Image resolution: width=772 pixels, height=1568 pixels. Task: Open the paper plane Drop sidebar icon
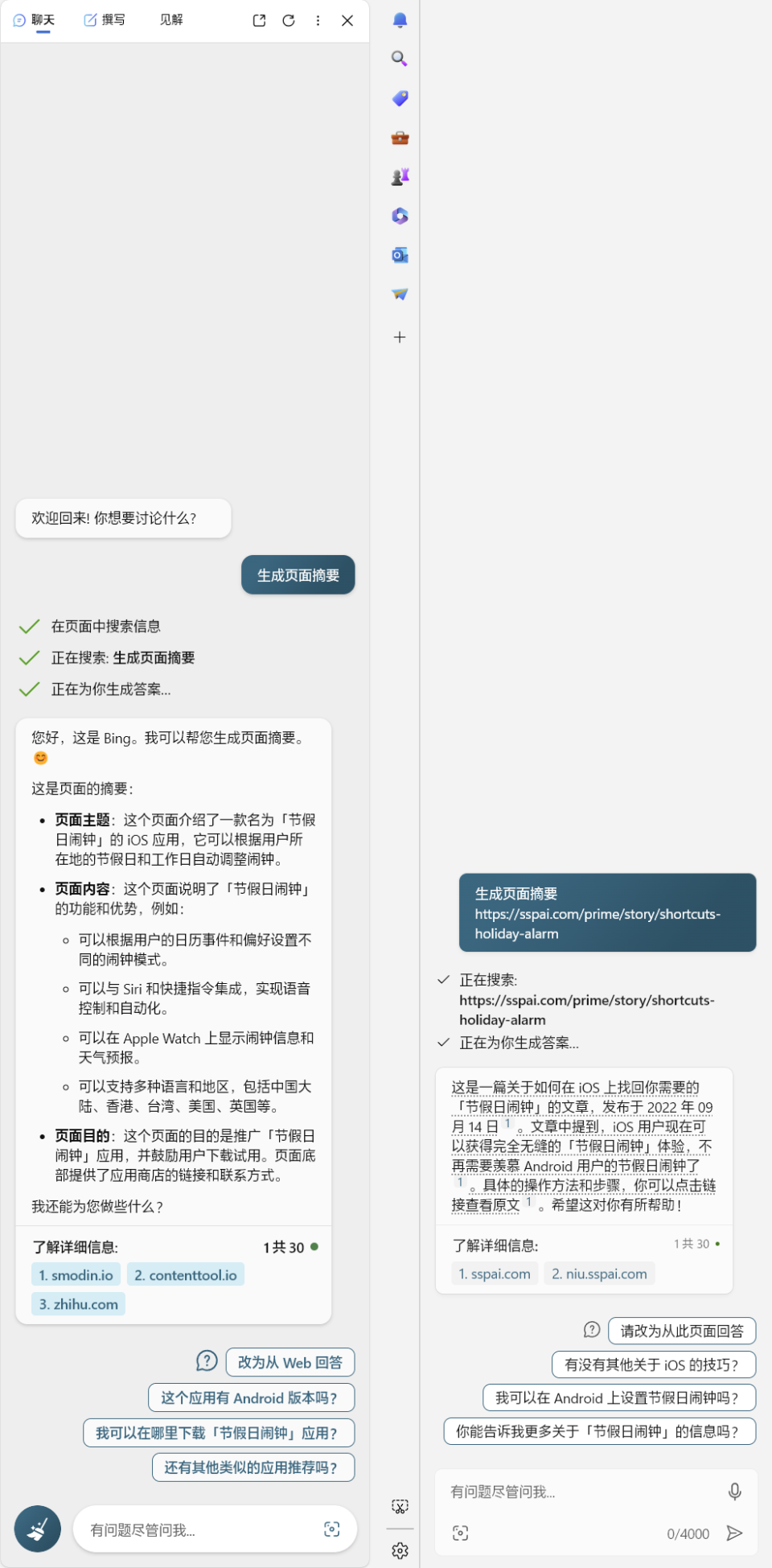click(x=400, y=294)
